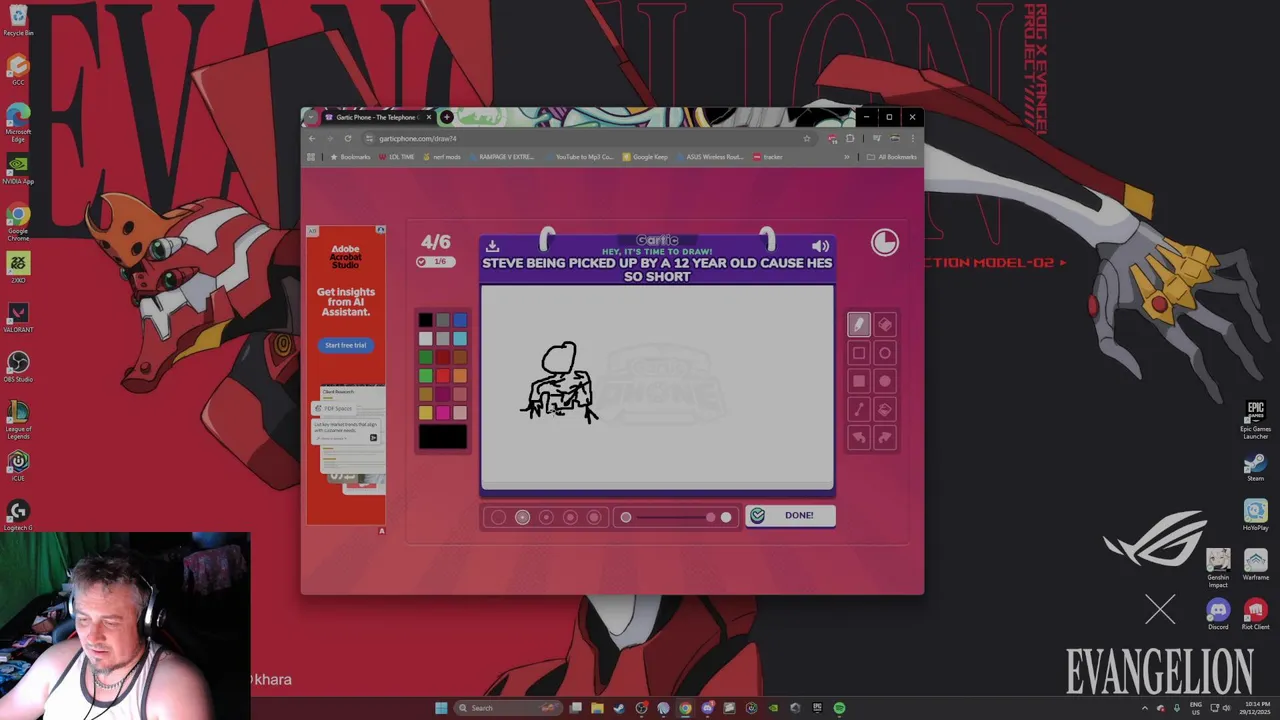
Task: Click the round timer clock icon
Action: [884, 243]
